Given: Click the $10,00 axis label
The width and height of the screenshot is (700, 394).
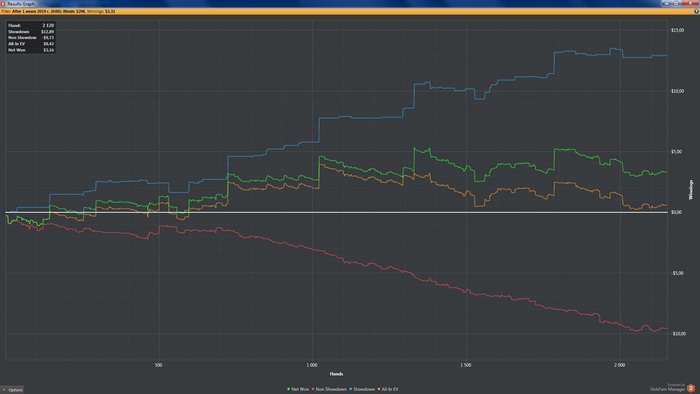Looking at the screenshot, I should 677,91.
